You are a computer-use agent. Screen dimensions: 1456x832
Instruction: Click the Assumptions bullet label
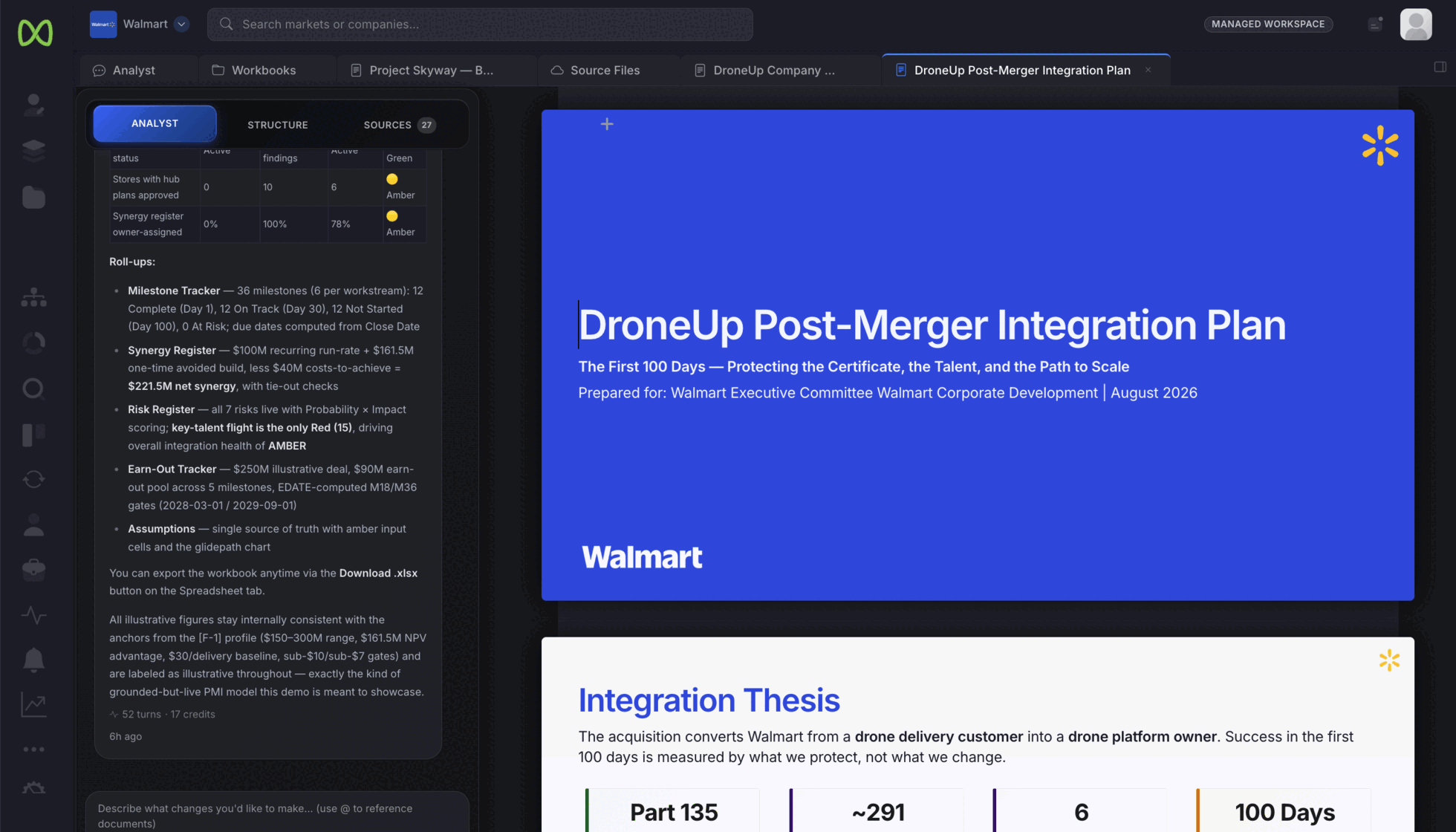click(x=161, y=529)
